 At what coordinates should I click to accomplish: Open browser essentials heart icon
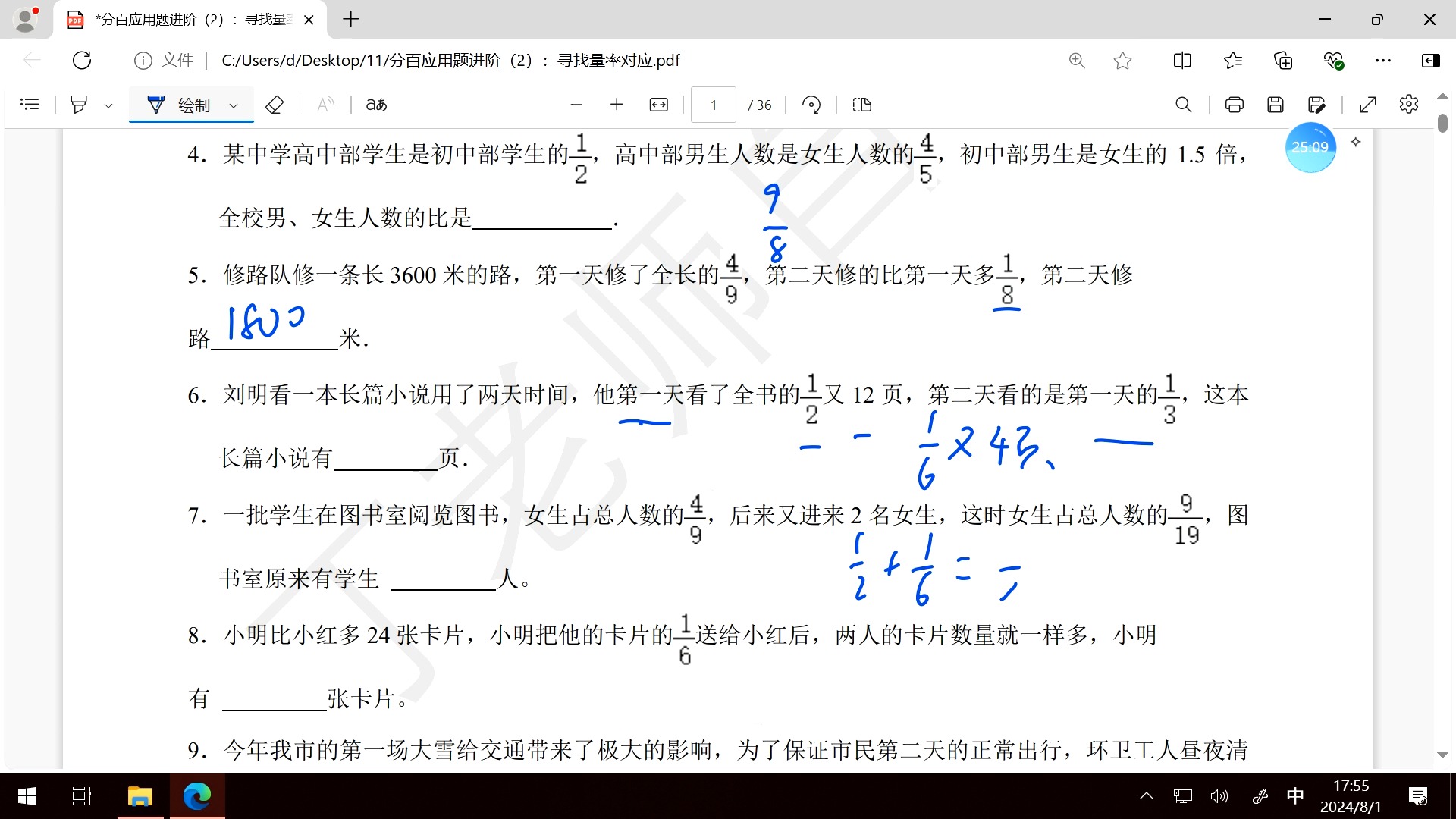click(x=1333, y=60)
